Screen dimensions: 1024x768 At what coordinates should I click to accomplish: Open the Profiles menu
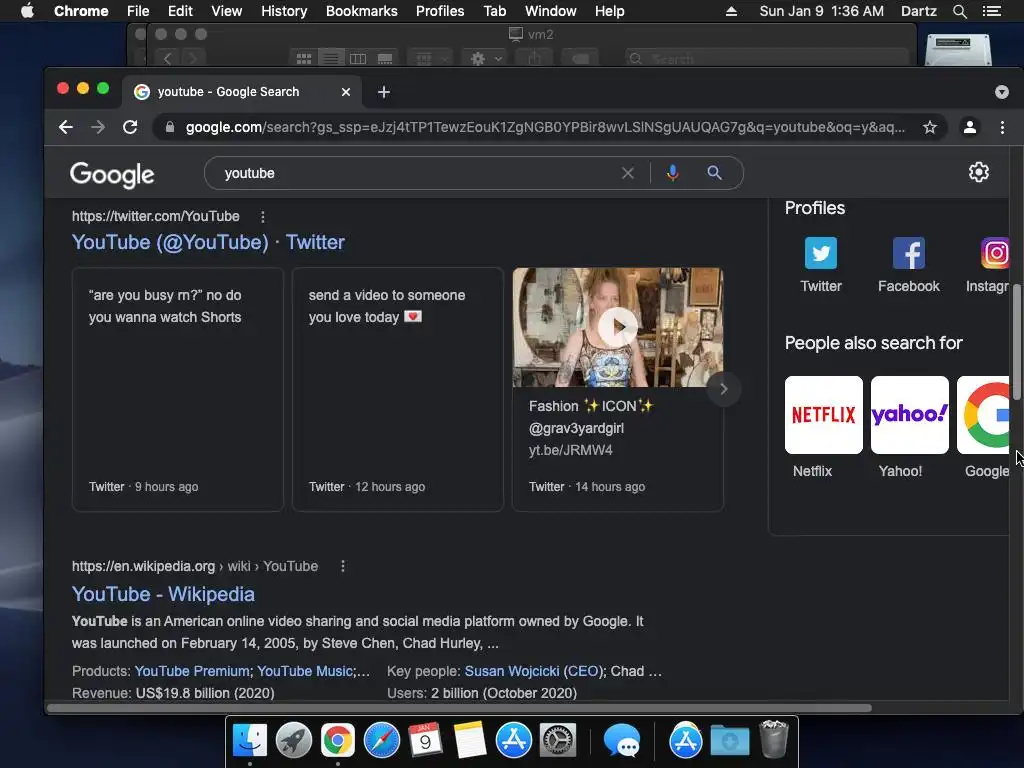pos(440,11)
